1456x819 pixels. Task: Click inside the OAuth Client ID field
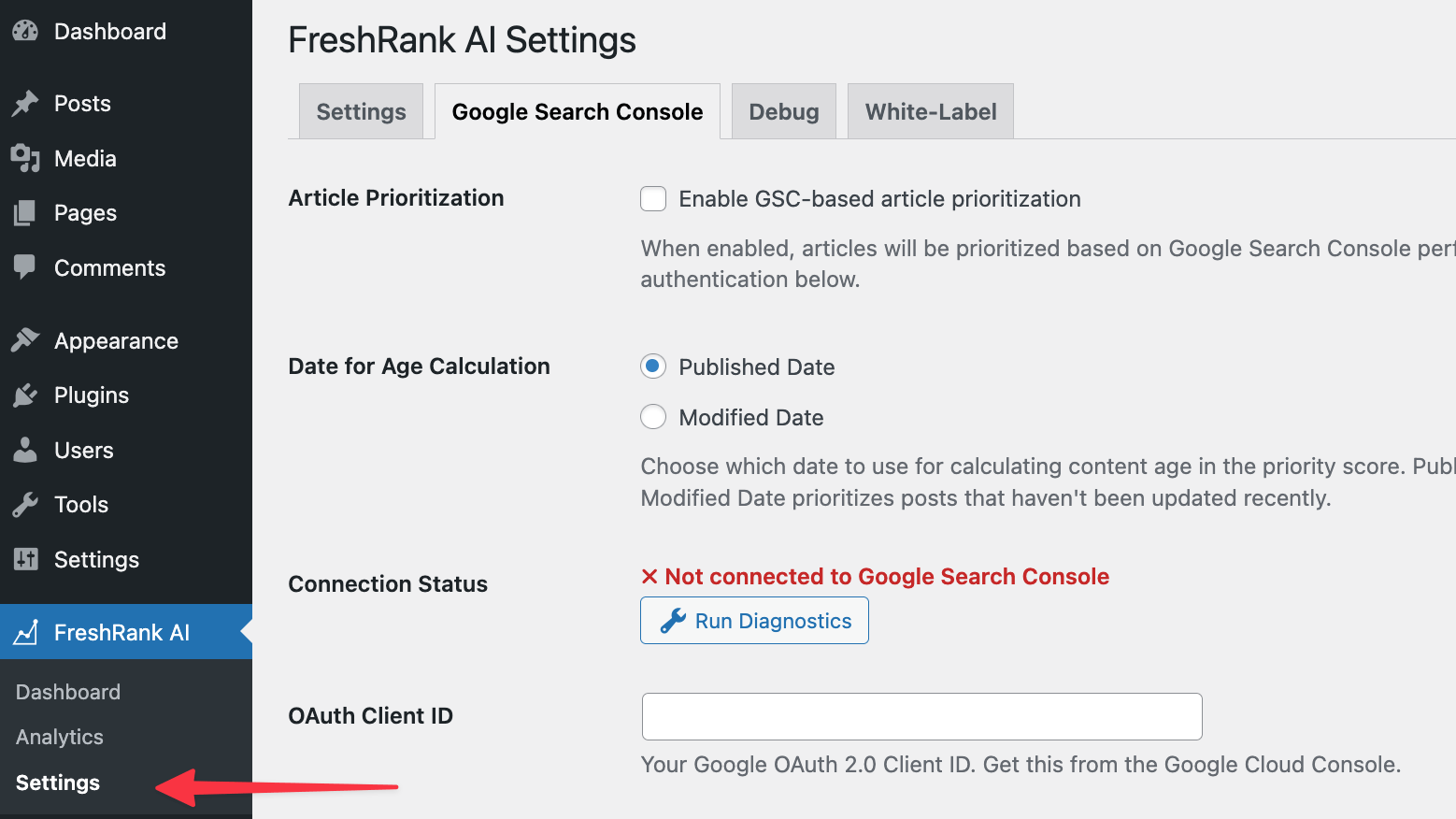tap(921, 716)
